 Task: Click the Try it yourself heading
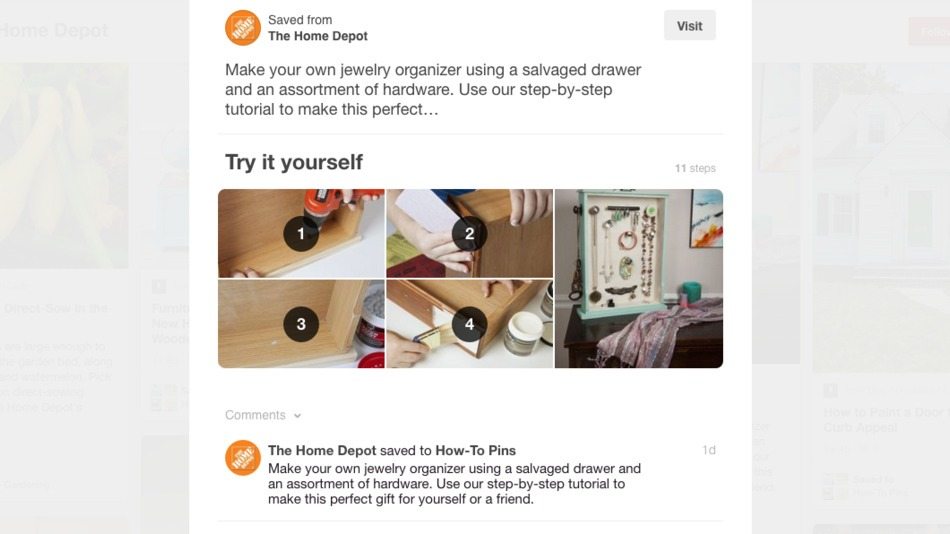(x=294, y=162)
